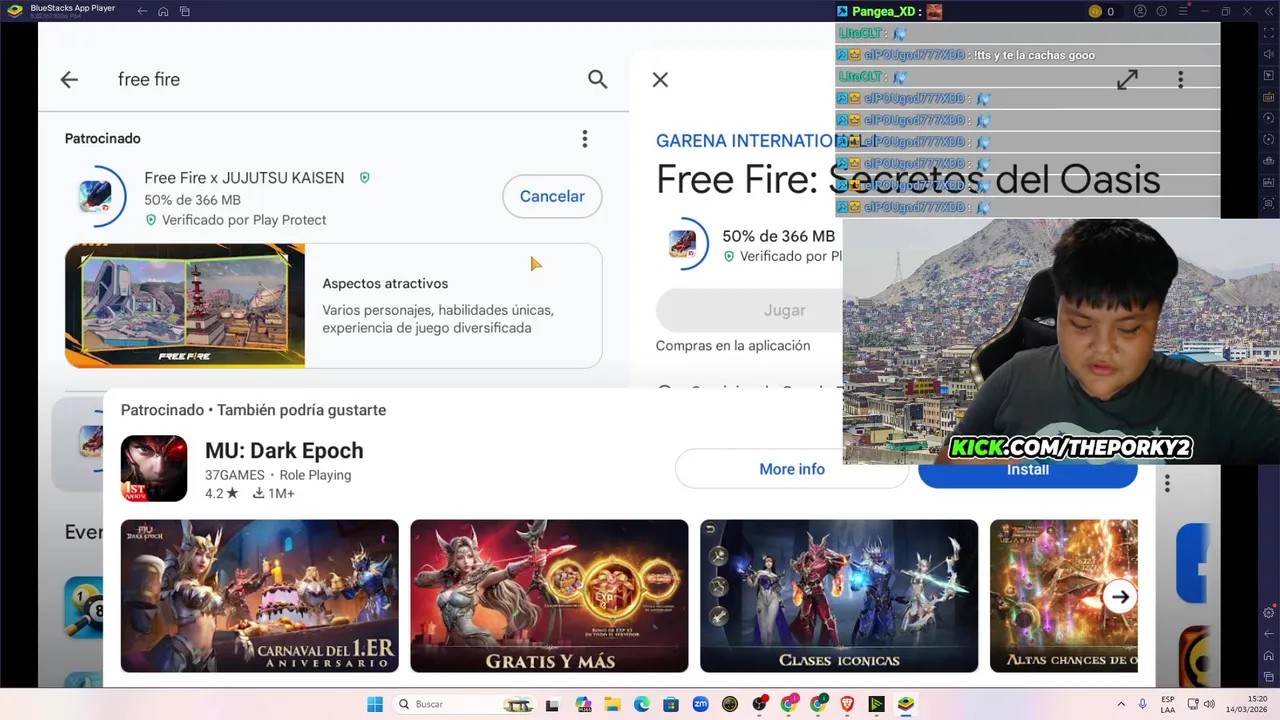
Task: Collapse the BlueStacks side toolbar
Action: coord(1269,11)
